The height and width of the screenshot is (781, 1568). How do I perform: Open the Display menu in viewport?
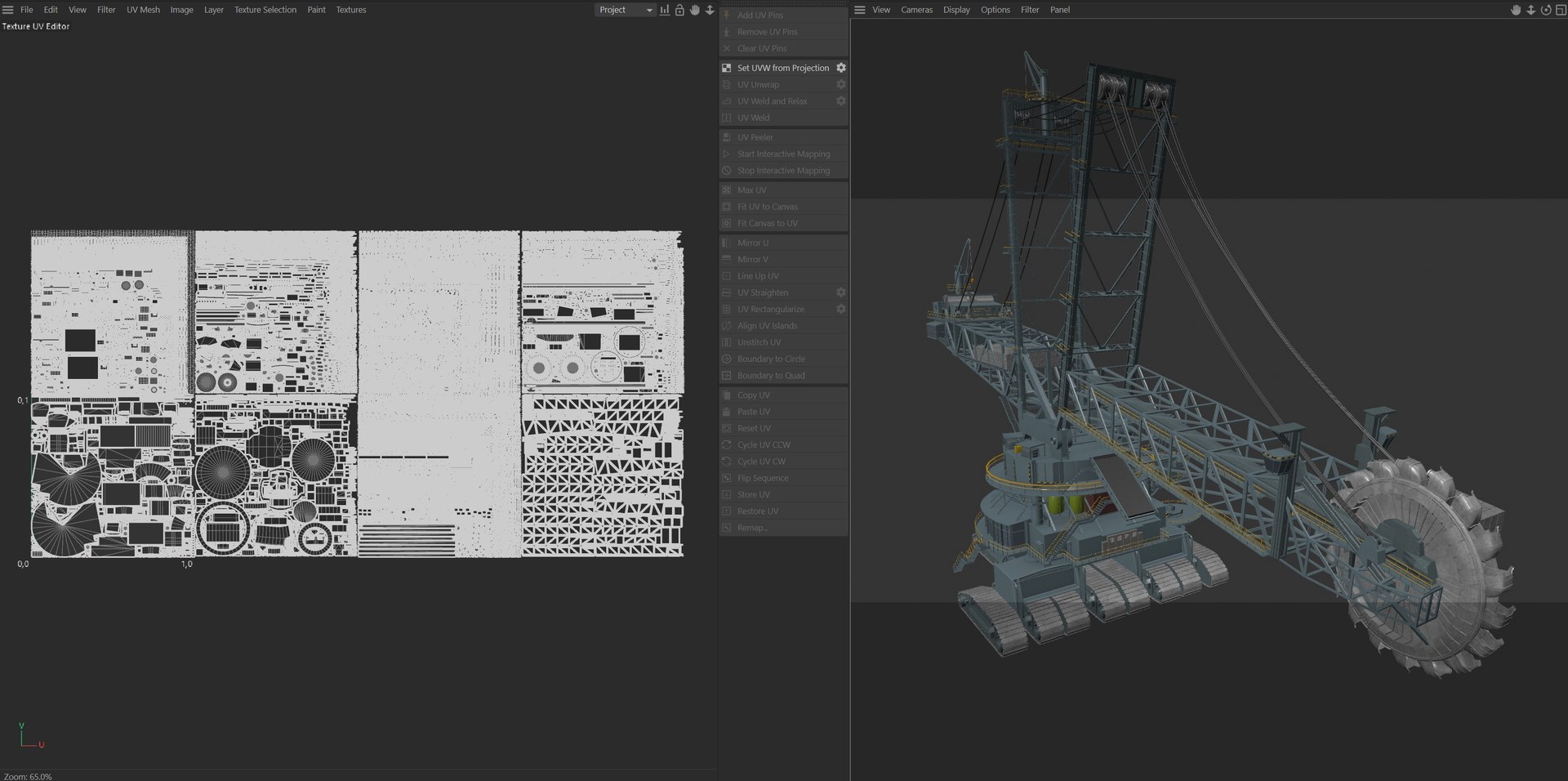956,10
